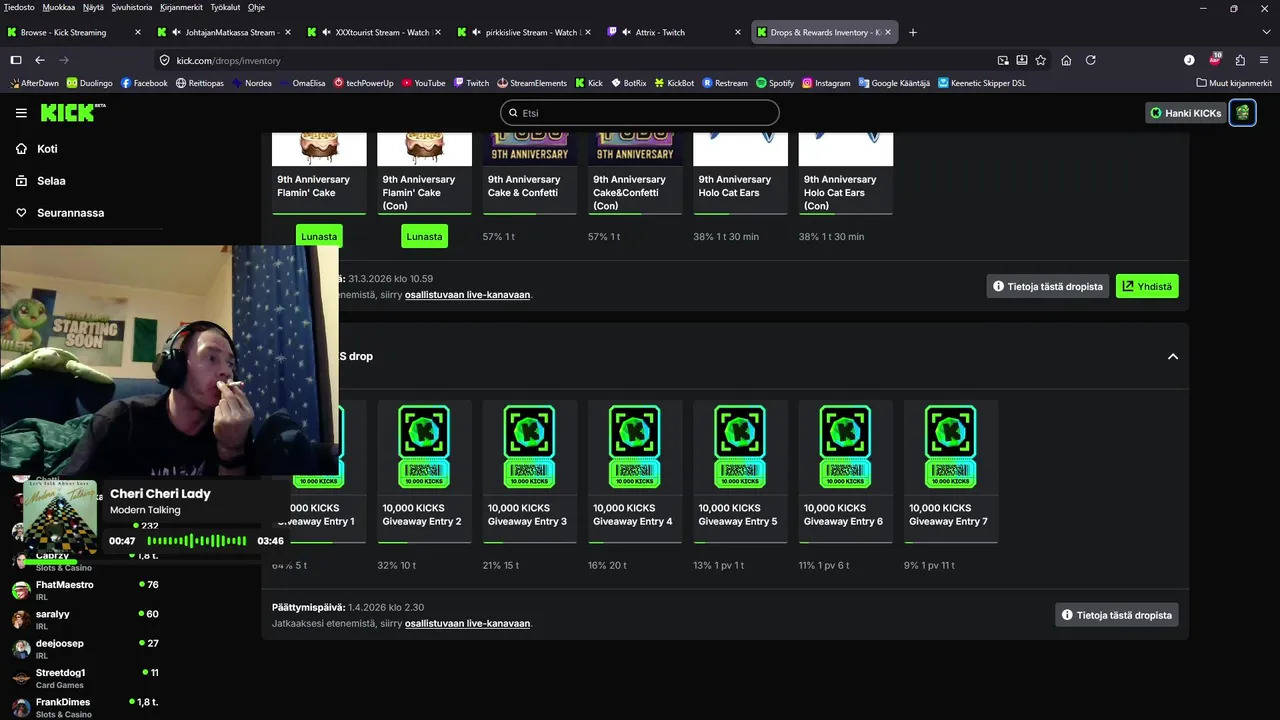Open the Twitch bookmark
Image resolution: width=1280 pixels, height=720 pixels.
coord(471,83)
